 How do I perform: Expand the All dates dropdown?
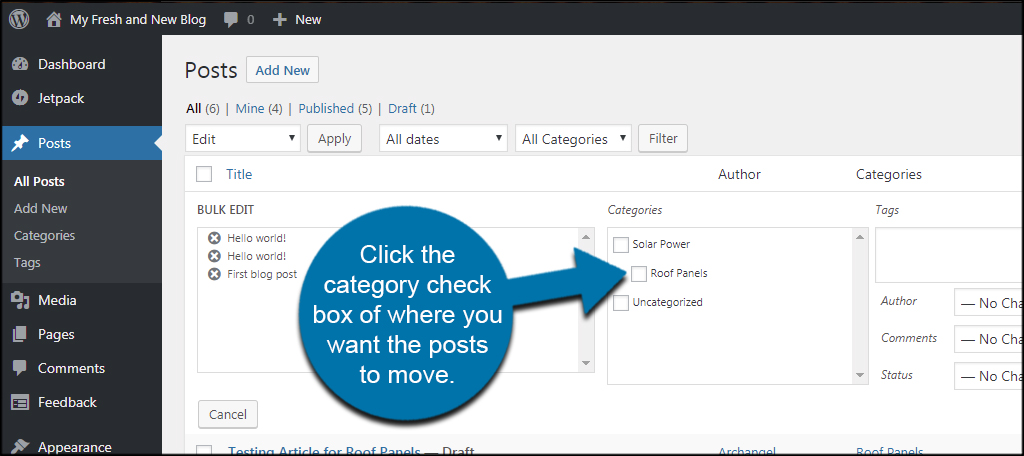click(443, 138)
